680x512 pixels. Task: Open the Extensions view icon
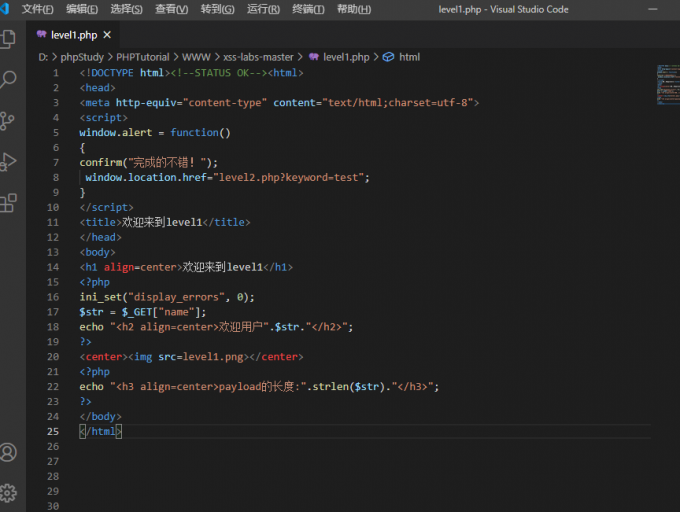[9, 203]
